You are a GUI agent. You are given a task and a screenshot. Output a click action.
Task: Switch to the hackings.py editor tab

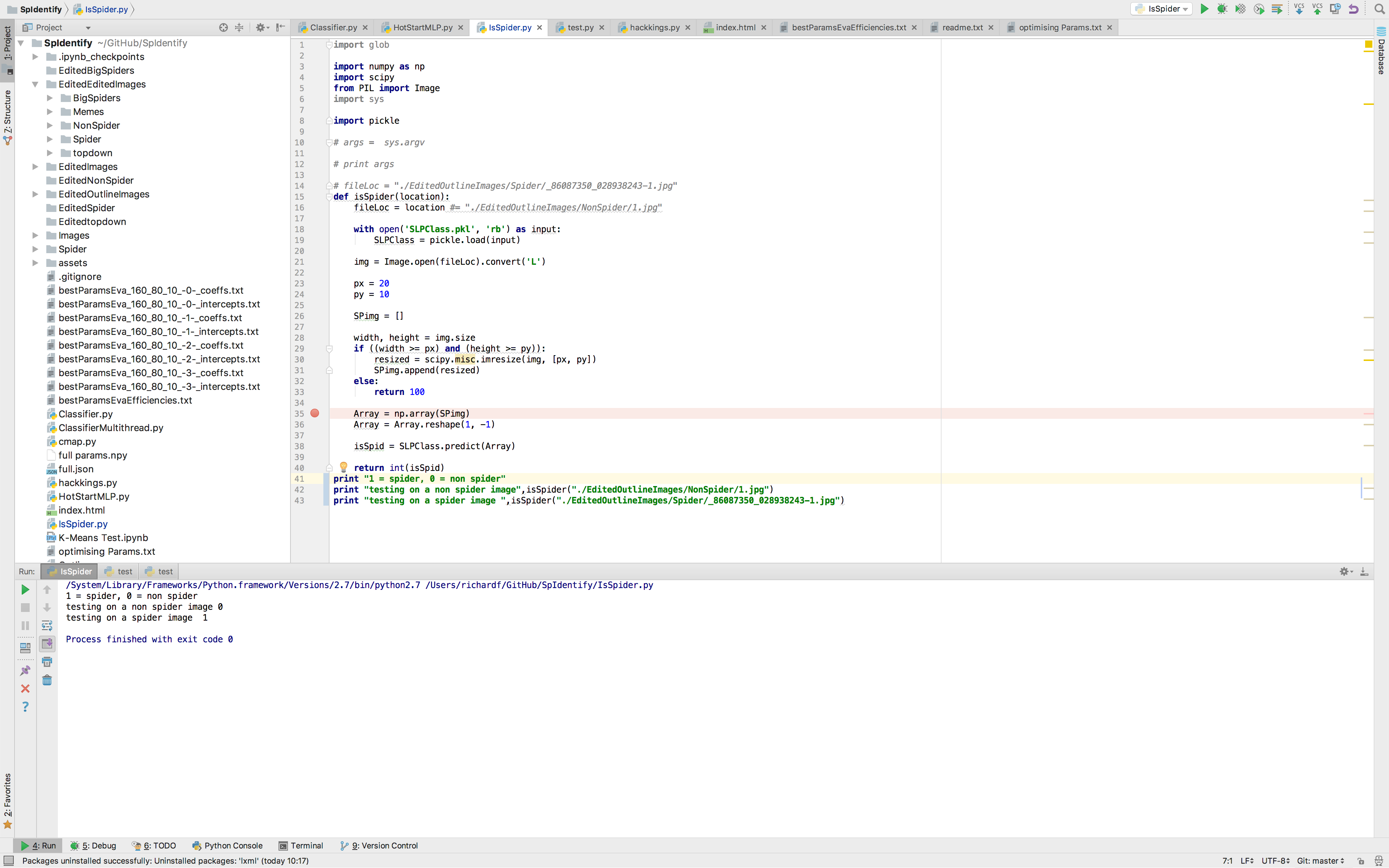pyautogui.click(x=654, y=27)
